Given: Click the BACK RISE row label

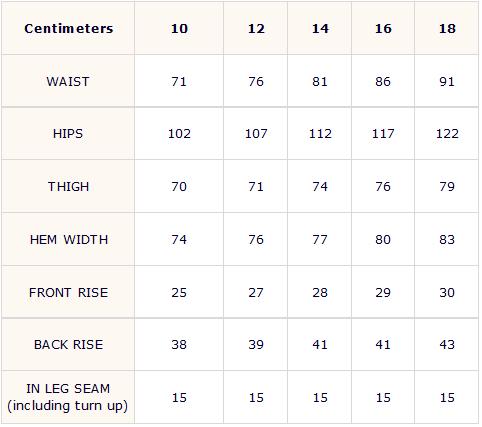Looking at the screenshot, I should [x=69, y=345].
